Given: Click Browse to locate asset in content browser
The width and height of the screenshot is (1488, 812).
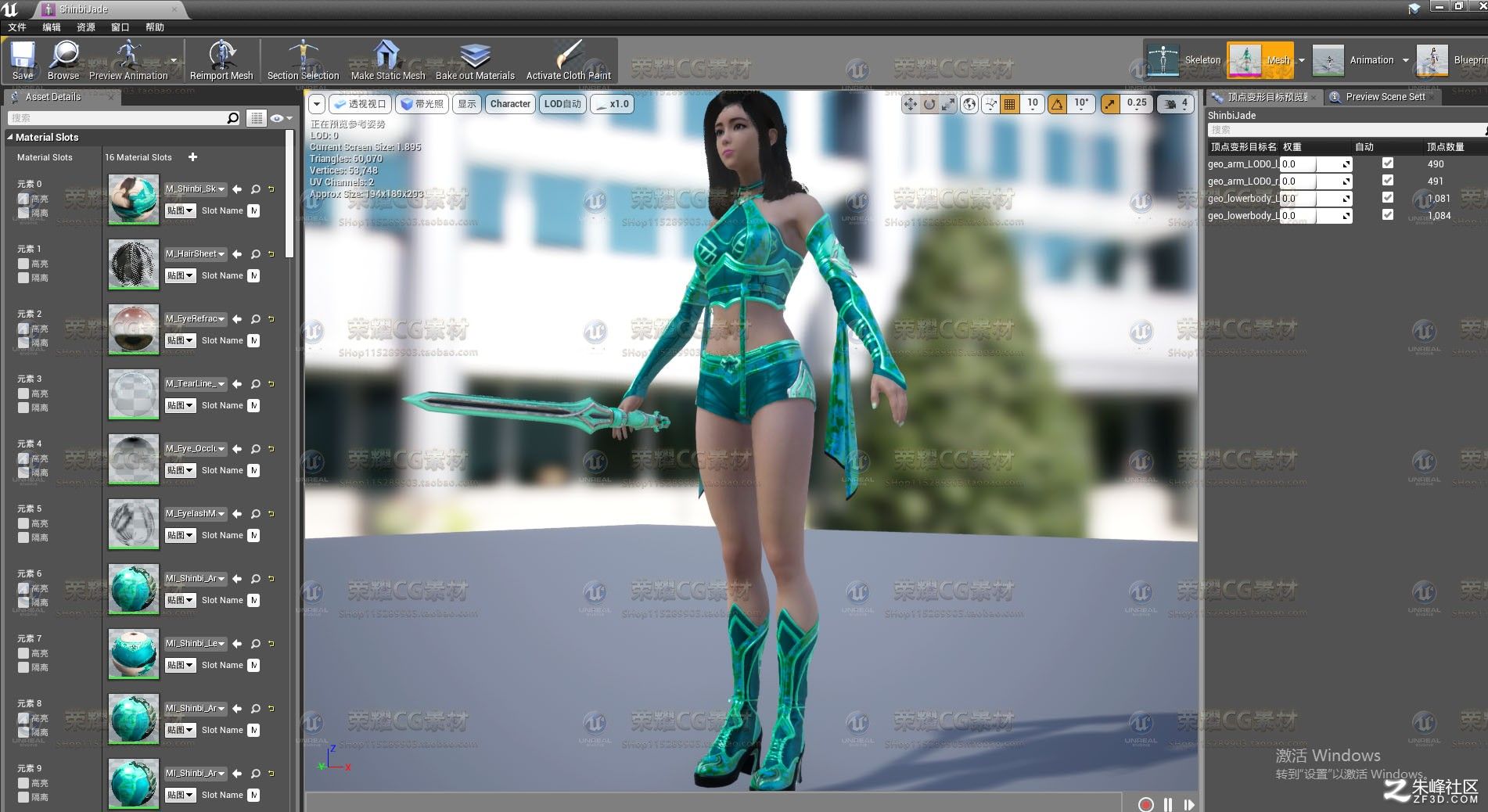Looking at the screenshot, I should click(x=63, y=61).
